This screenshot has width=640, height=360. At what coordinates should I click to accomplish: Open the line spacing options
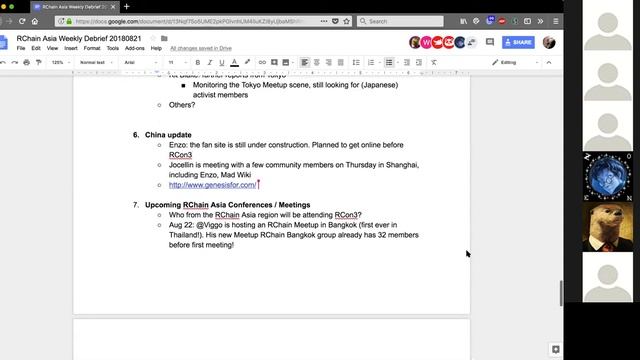pyautogui.click(x=356, y=62)
